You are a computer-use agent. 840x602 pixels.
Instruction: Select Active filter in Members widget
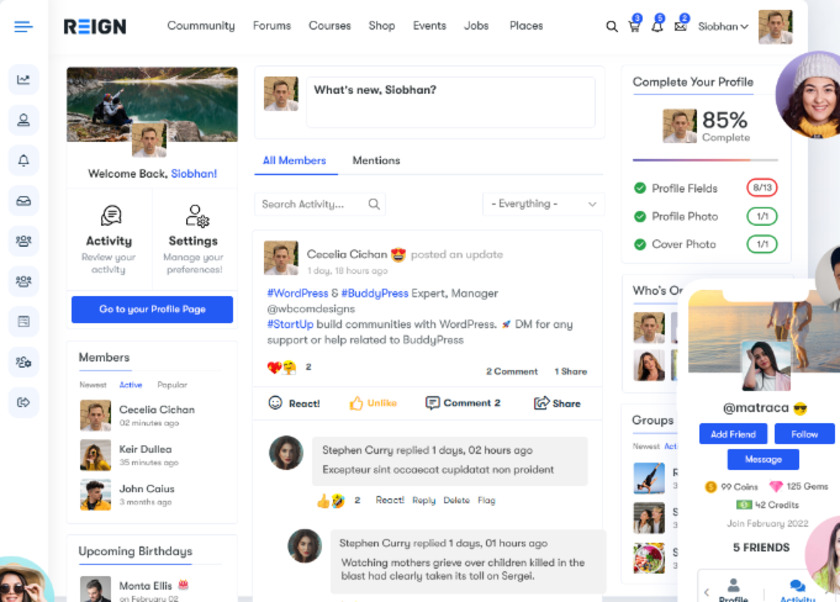coord(131,385)
